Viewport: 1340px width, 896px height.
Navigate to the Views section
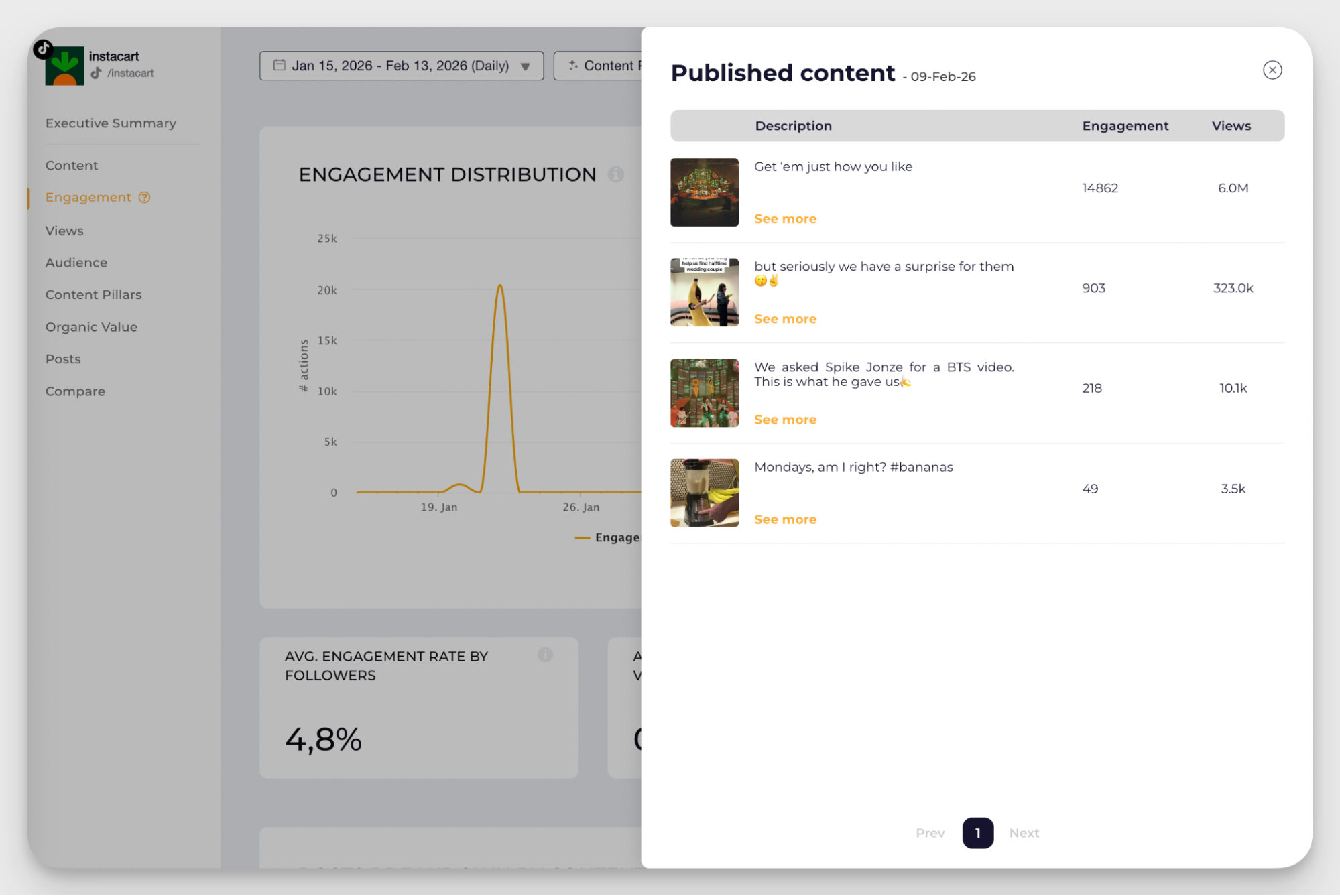pyautogui.click(x=64, y=231)
